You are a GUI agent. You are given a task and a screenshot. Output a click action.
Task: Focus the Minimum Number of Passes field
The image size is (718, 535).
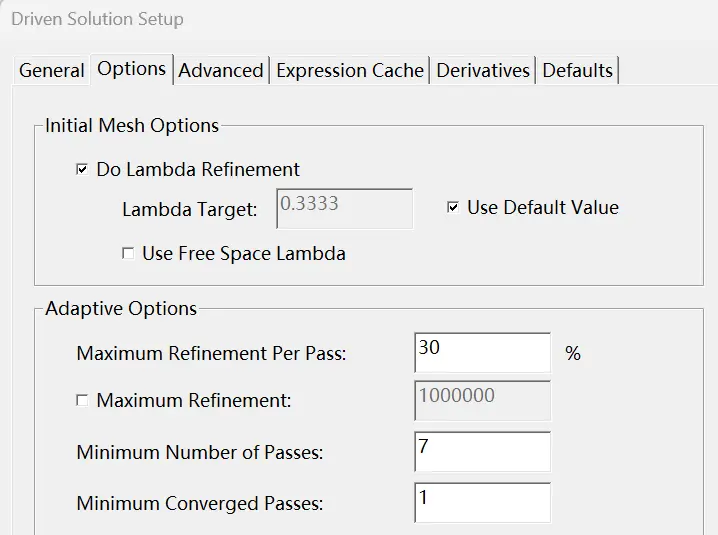click(x=483, y=452)
